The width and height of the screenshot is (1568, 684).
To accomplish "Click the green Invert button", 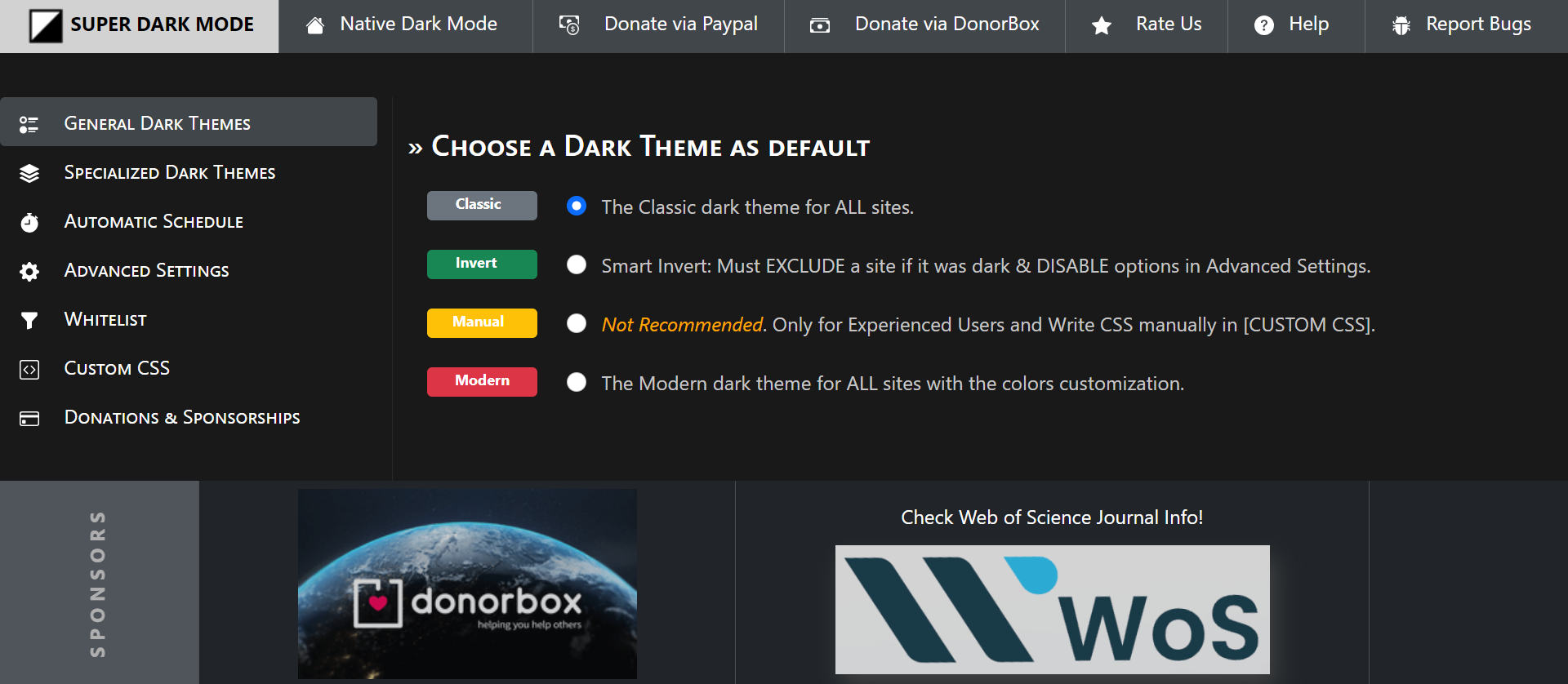I will (x=482, y=264).
